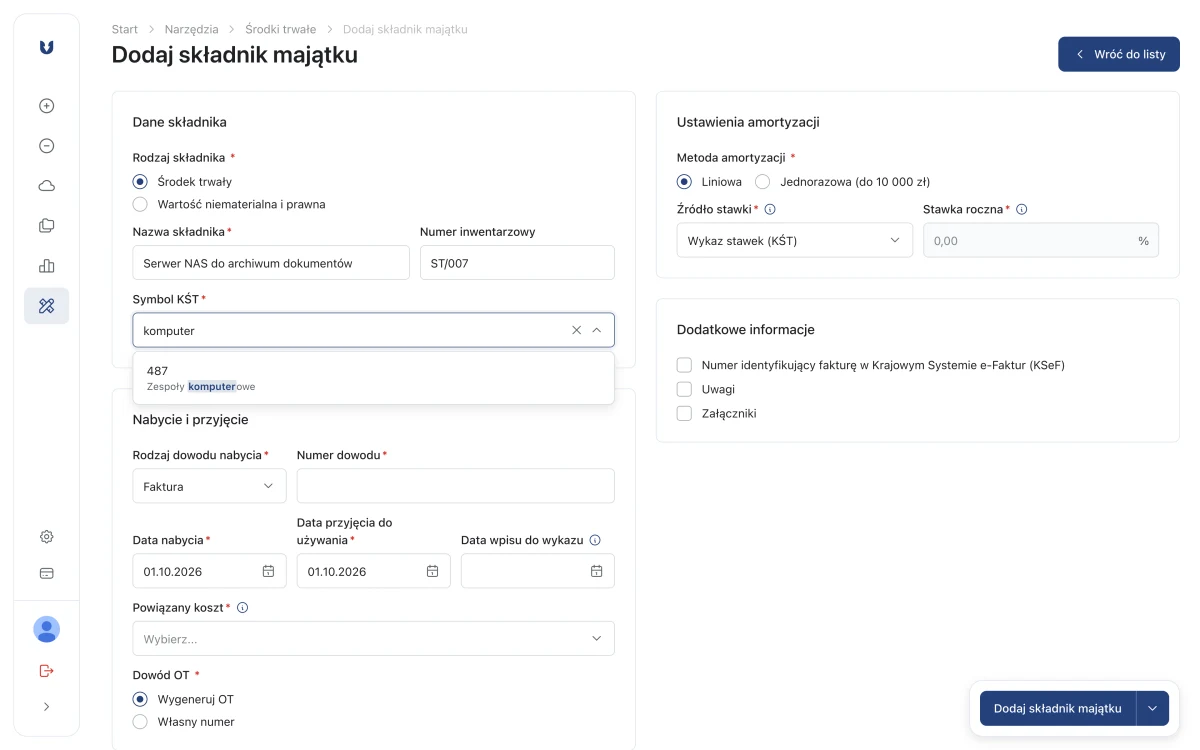Open the documents copy sidebar icon
This screenshot has width=1200, height=750.
click(46, 226)
